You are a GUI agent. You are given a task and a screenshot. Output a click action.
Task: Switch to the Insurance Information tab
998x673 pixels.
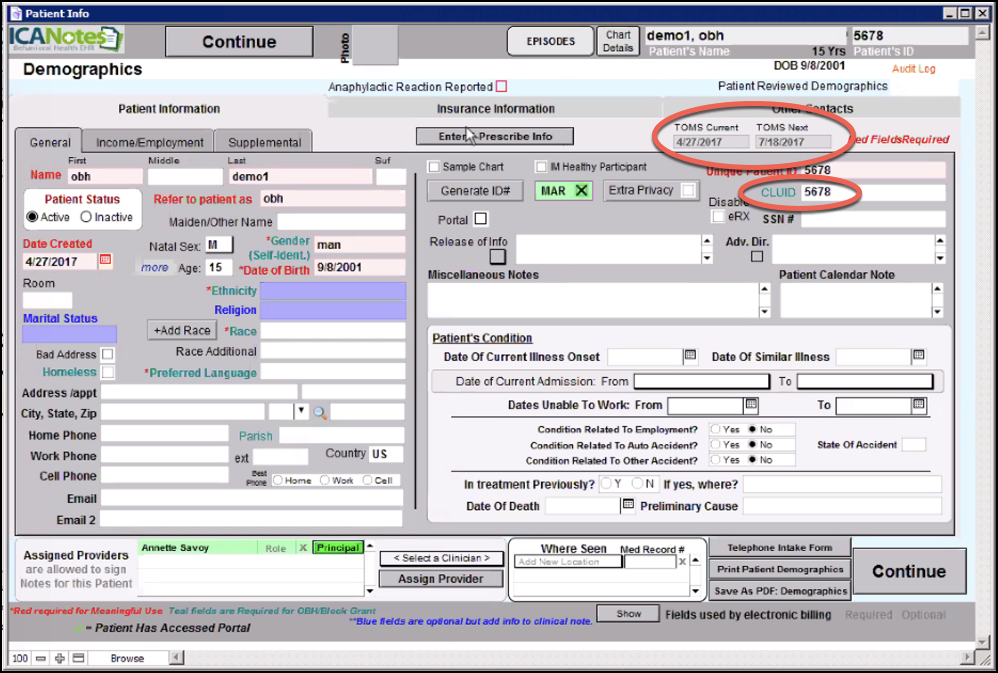pyautogui.click(x=495, y=109)
